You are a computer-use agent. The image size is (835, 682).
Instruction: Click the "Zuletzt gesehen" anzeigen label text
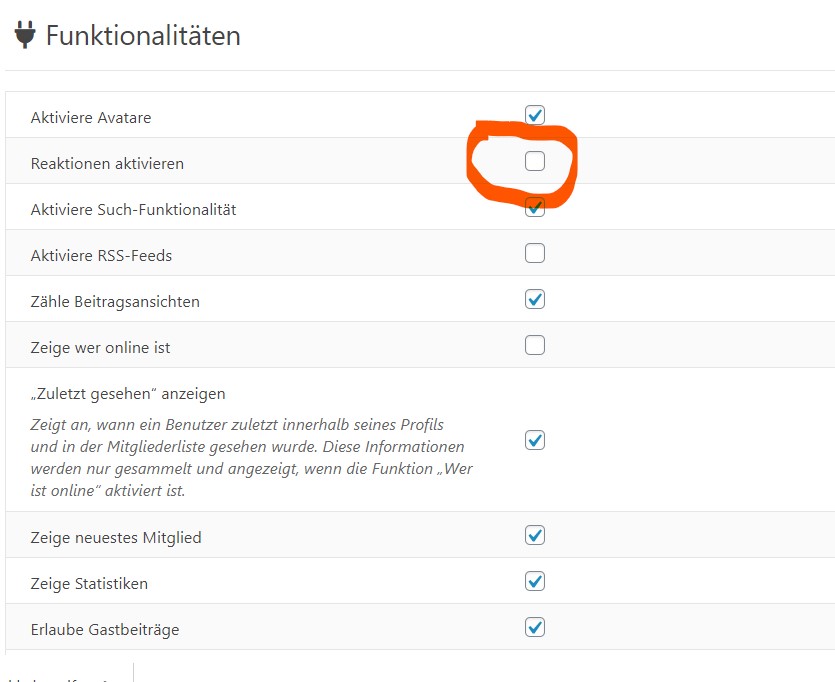[x=128, y=393]
